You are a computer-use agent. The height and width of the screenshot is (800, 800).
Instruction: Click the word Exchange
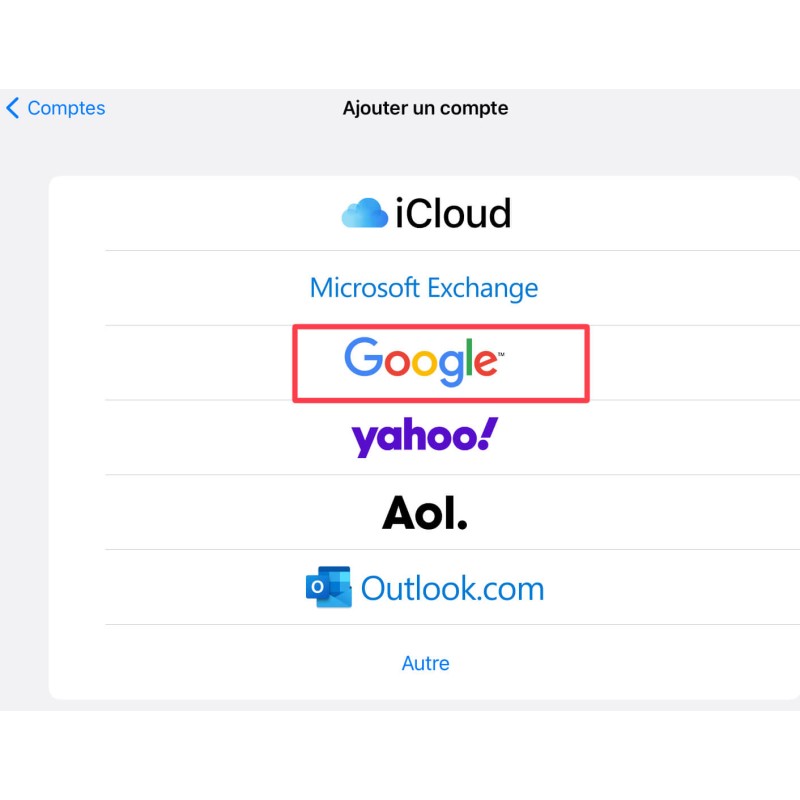pyautogui.click(x=483, y=288)
